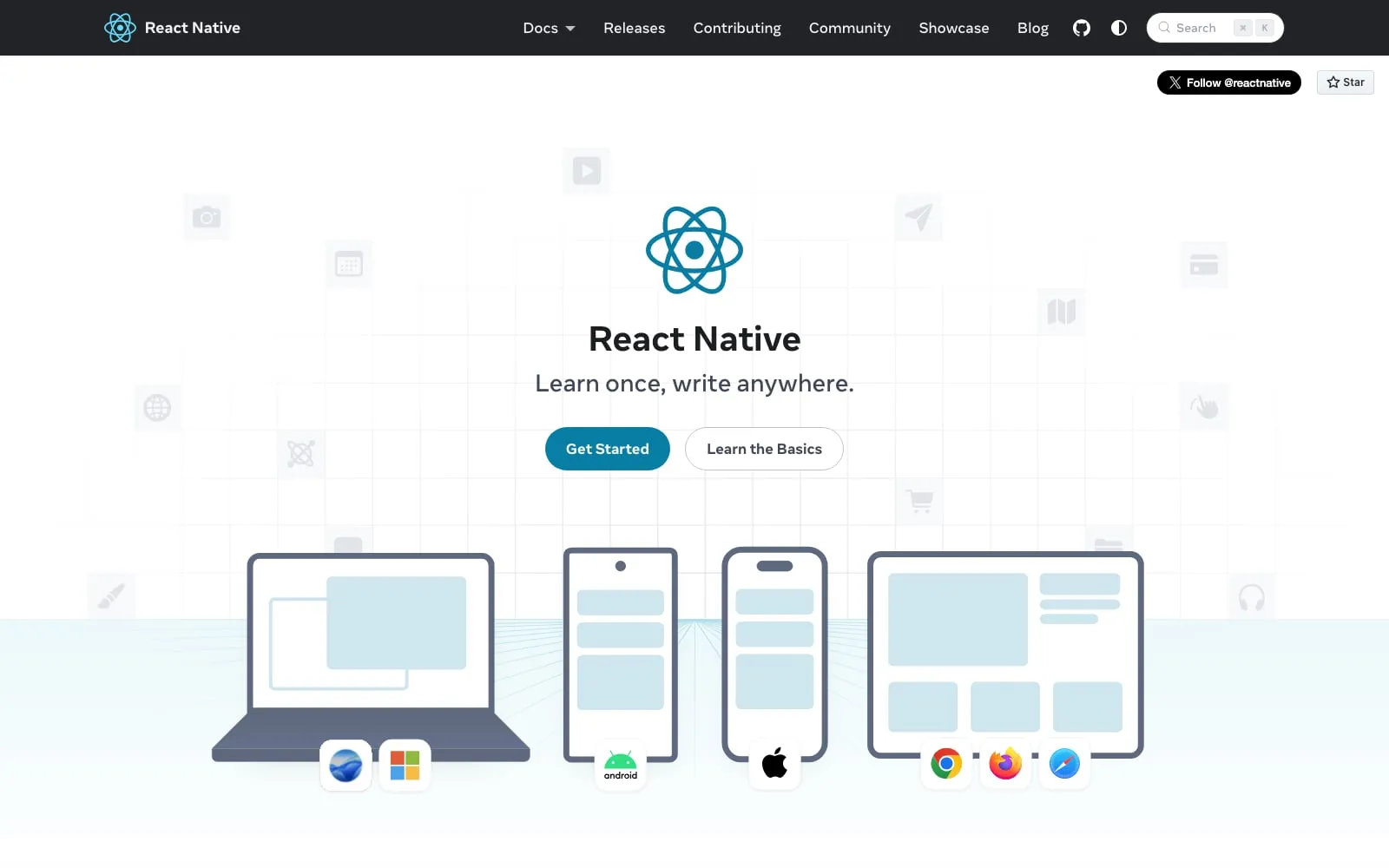Click the React Native atom logo in navbar

point(120,28)
